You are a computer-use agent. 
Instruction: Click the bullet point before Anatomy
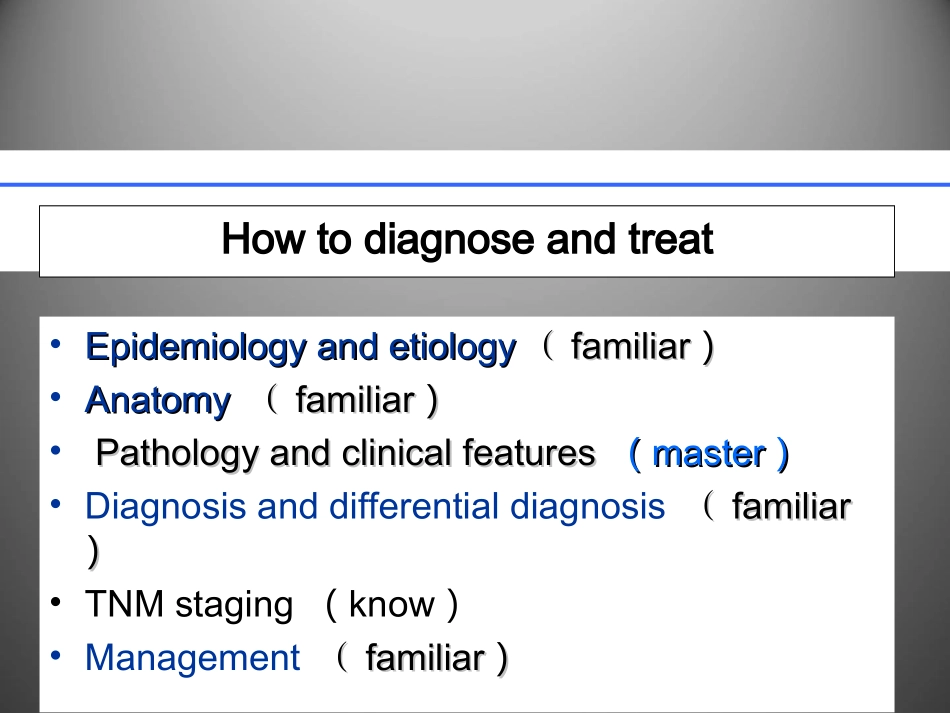coord(59,399)
